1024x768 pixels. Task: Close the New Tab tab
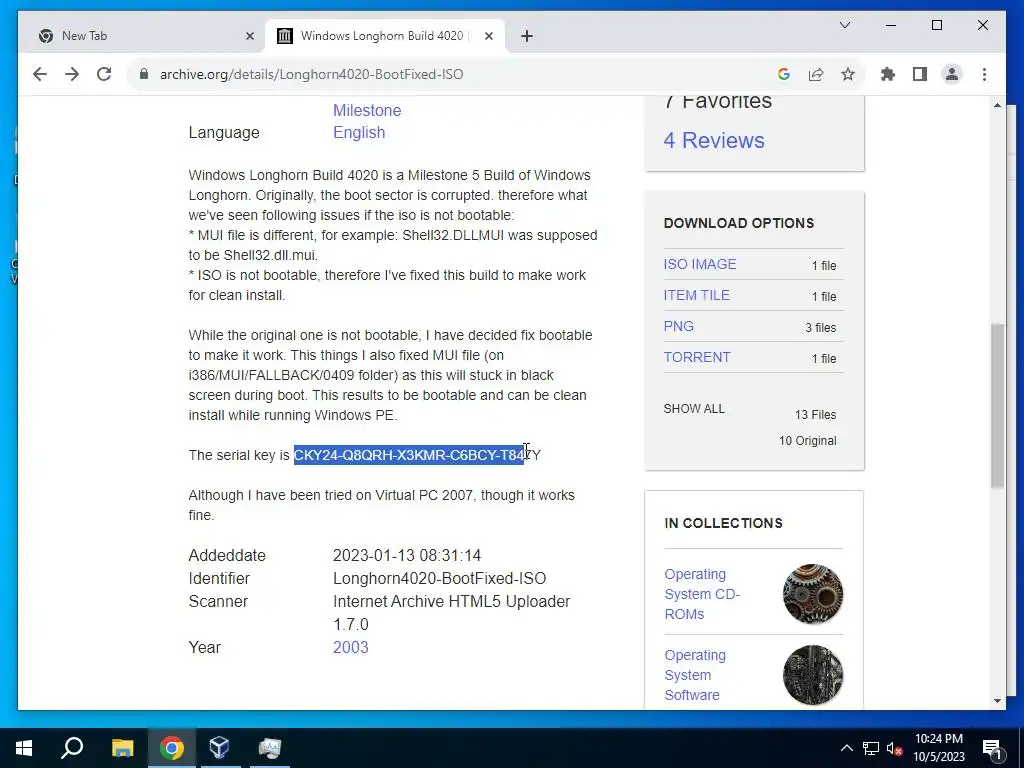(249, 36)
